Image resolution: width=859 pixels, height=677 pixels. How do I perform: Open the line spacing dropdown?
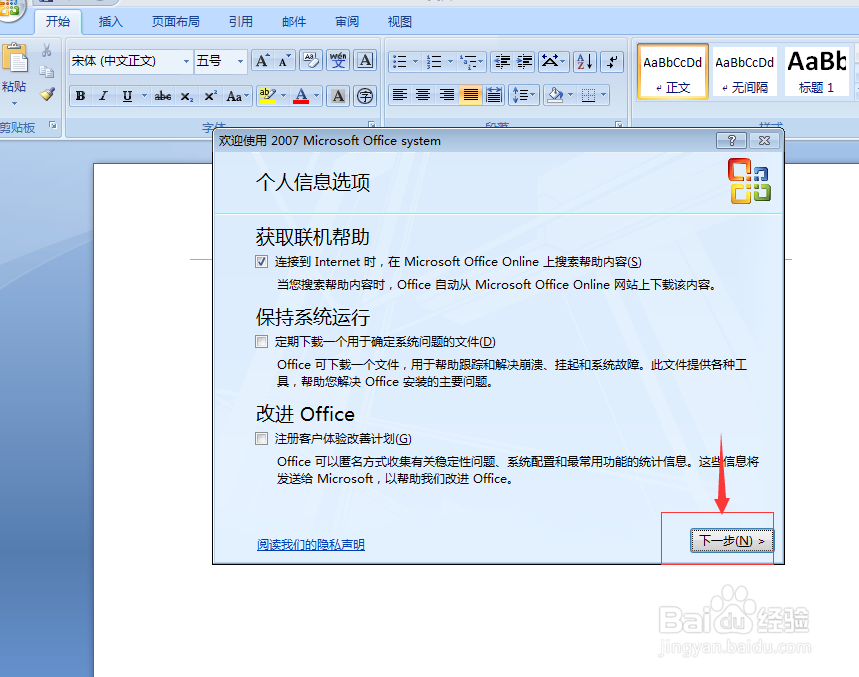[524, 95]
